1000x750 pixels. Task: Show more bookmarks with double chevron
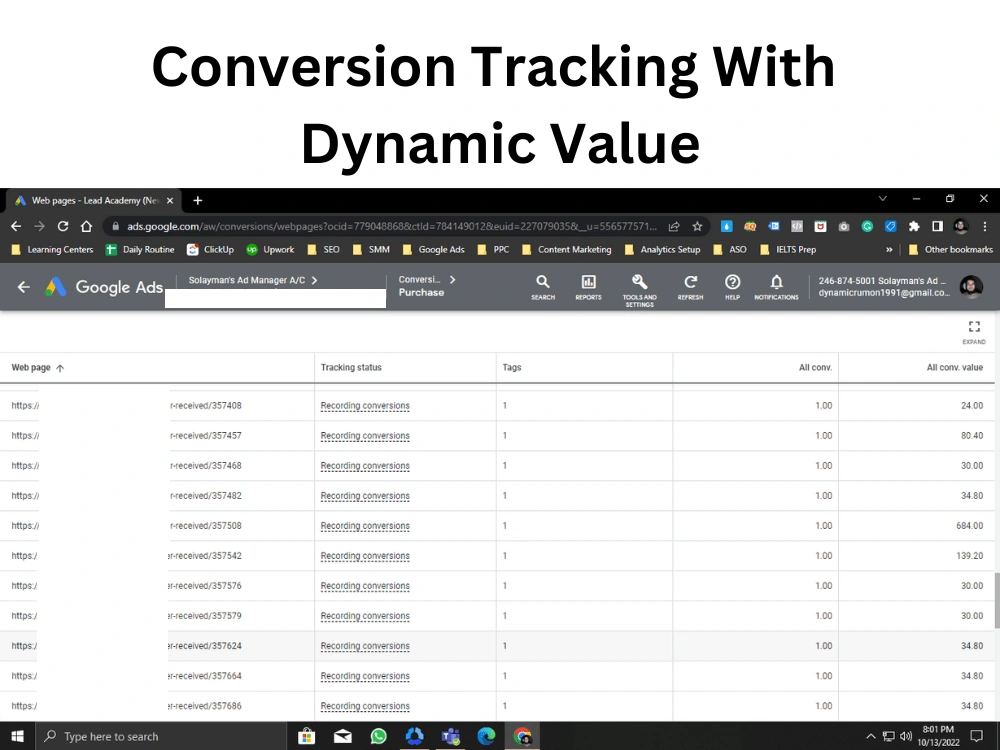pos(889,249)
